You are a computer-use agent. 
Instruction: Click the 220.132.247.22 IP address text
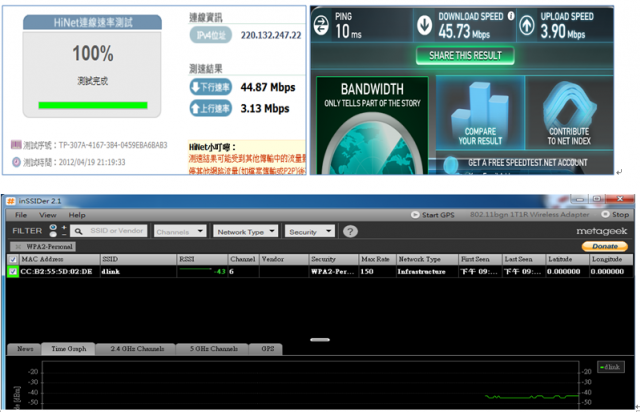point(271,35)
